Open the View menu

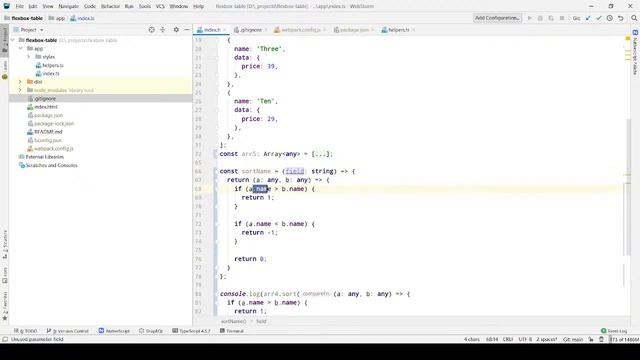tap(48, 7)
